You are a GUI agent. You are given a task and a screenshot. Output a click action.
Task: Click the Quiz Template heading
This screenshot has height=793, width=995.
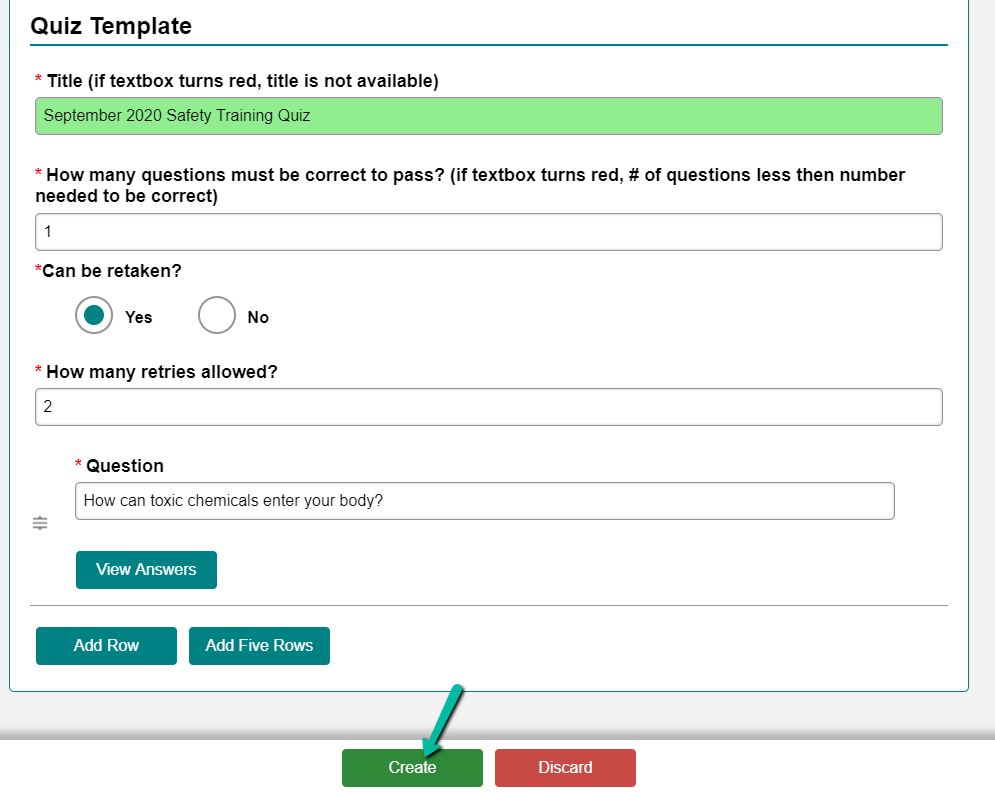[111, 26]
